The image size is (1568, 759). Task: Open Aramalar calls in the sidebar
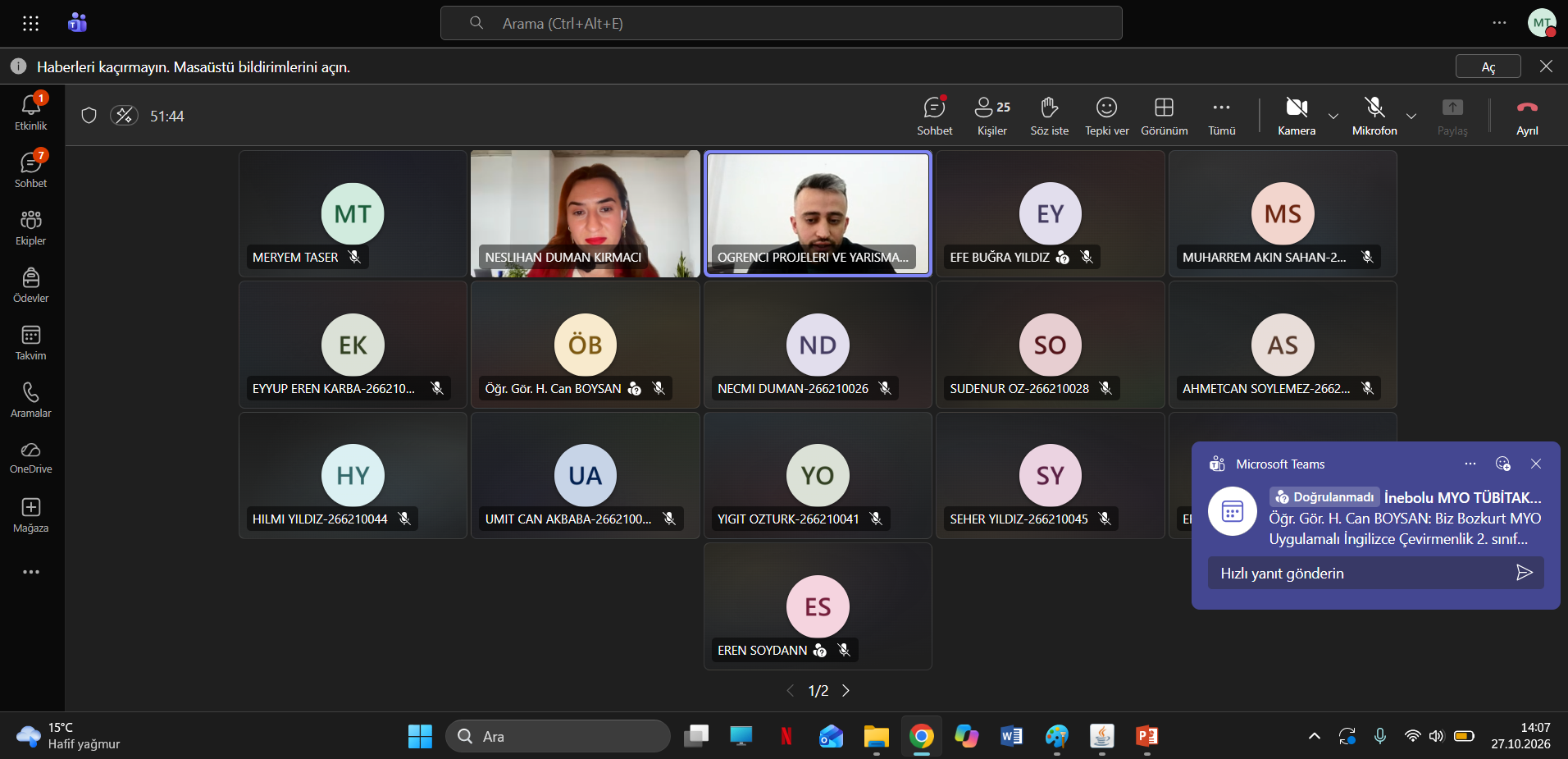(31, 399)
